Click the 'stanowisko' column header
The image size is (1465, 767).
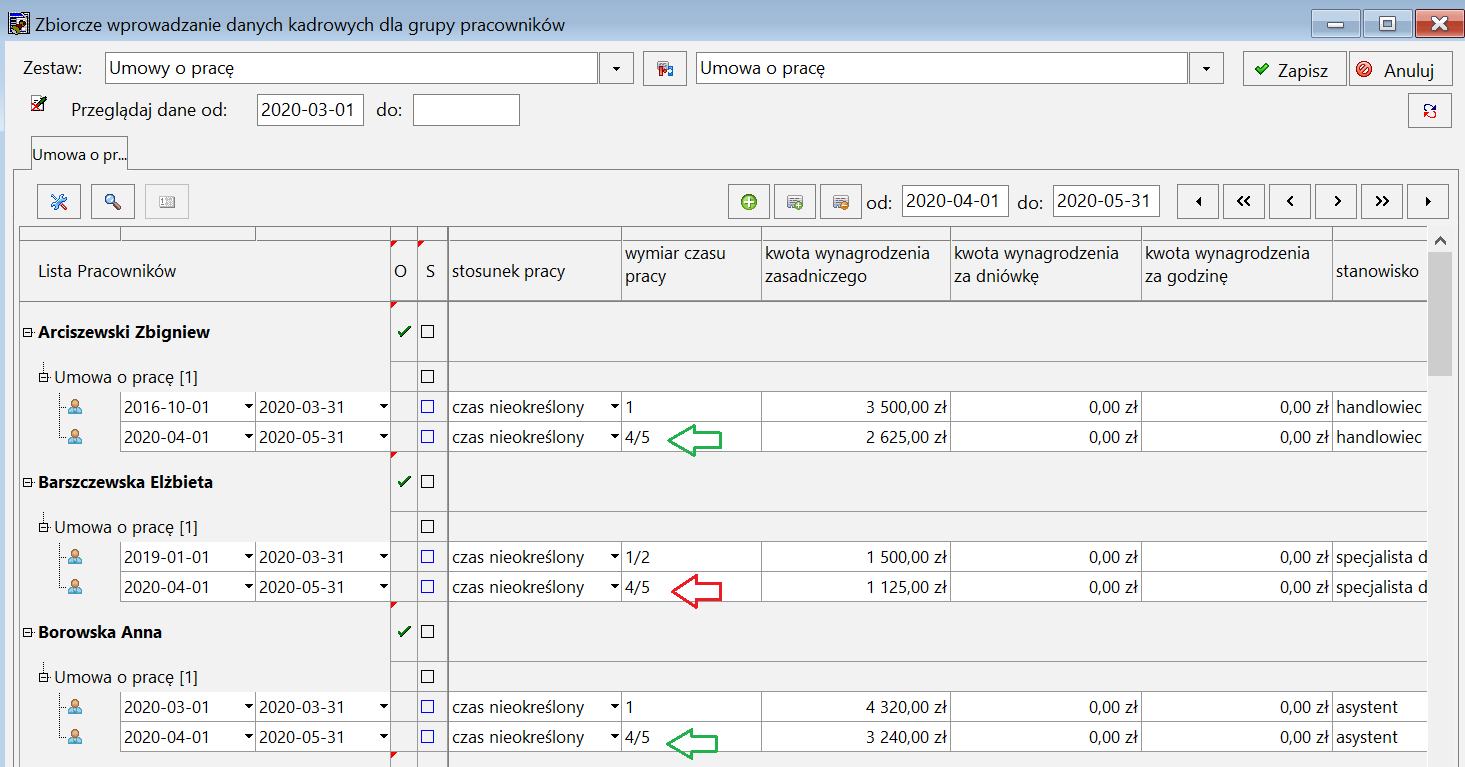(1376, 271)
